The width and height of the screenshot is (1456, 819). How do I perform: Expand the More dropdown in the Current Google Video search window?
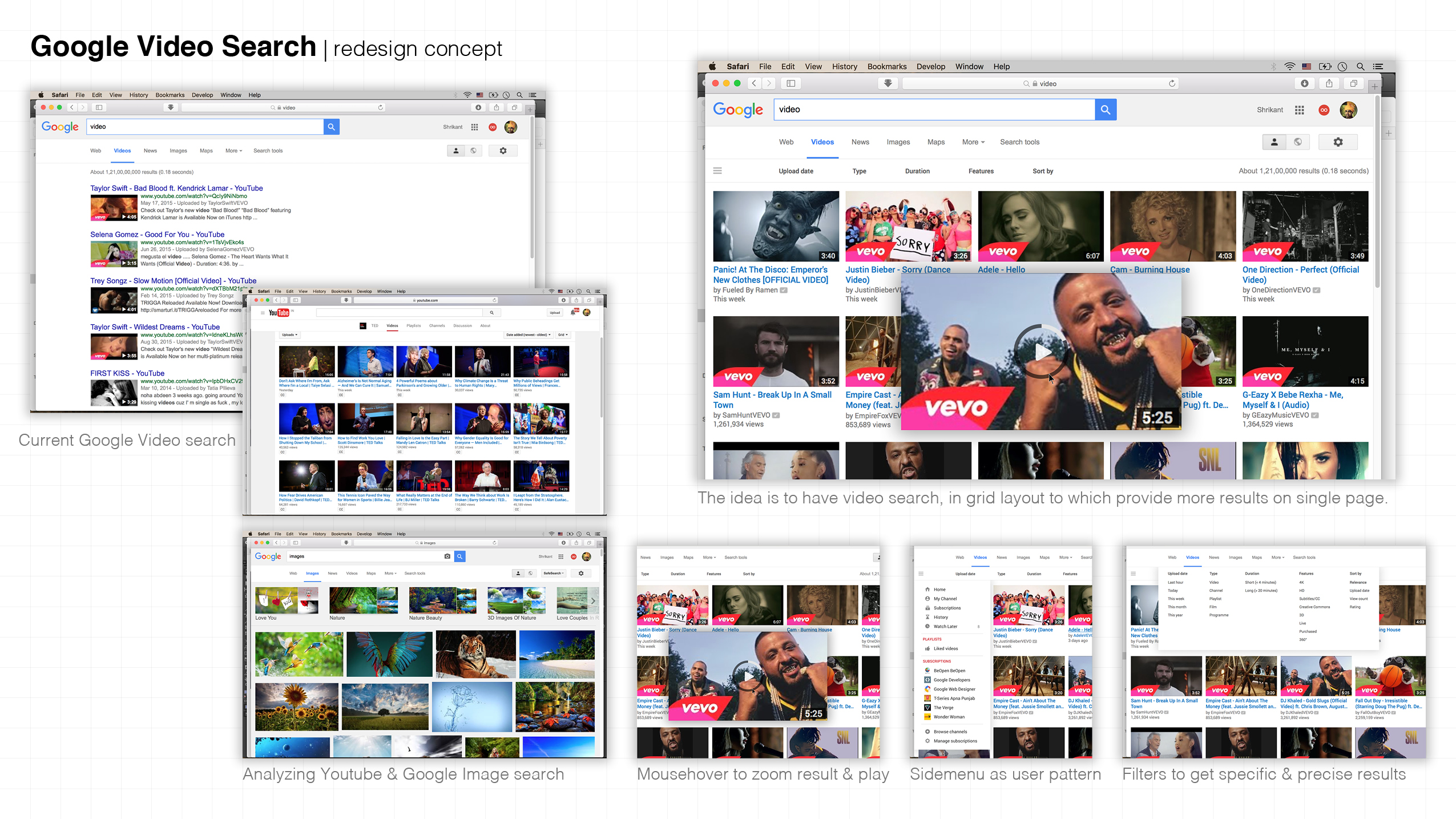point(233,151)
